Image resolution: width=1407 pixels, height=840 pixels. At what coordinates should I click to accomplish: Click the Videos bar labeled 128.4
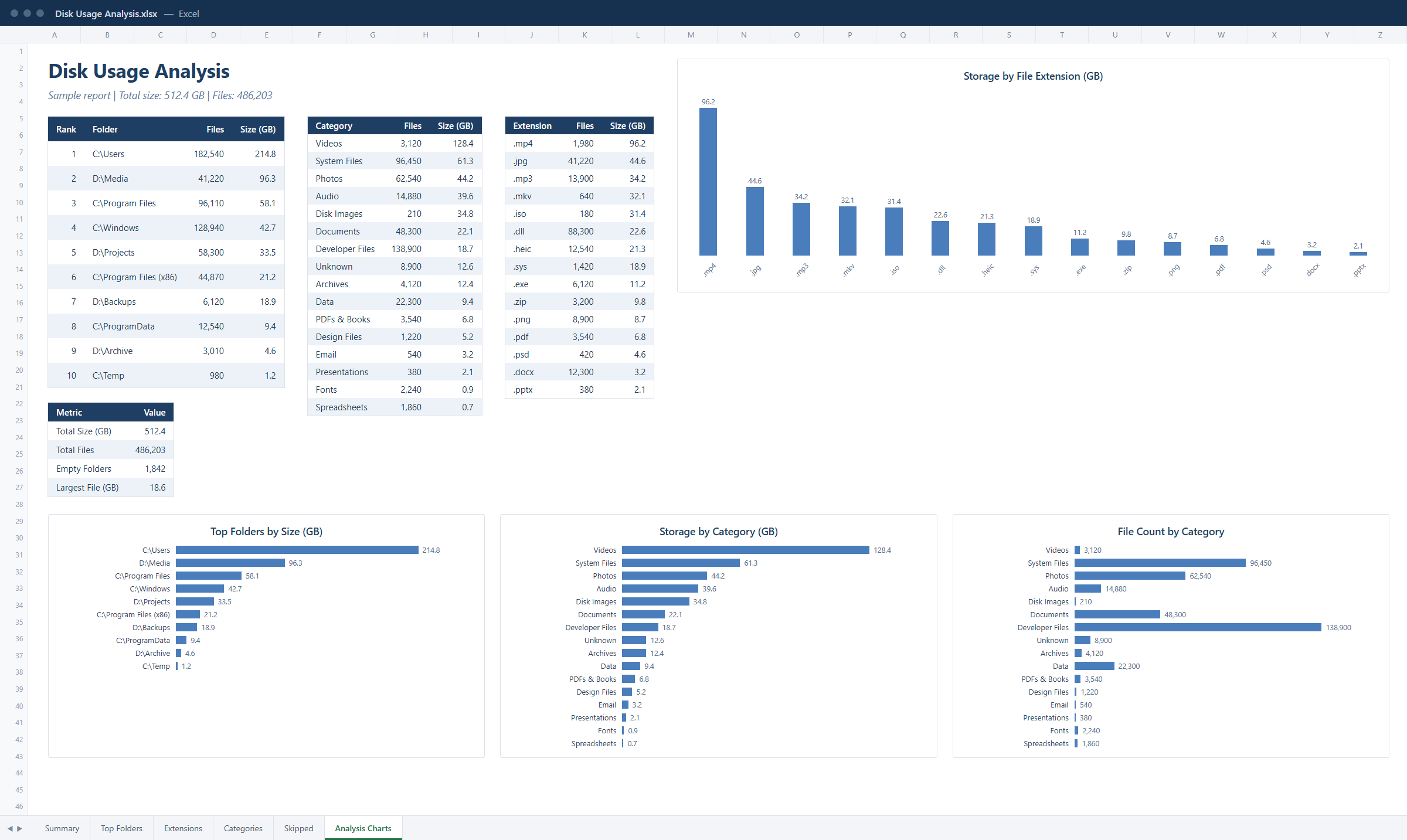coord(746,550)
